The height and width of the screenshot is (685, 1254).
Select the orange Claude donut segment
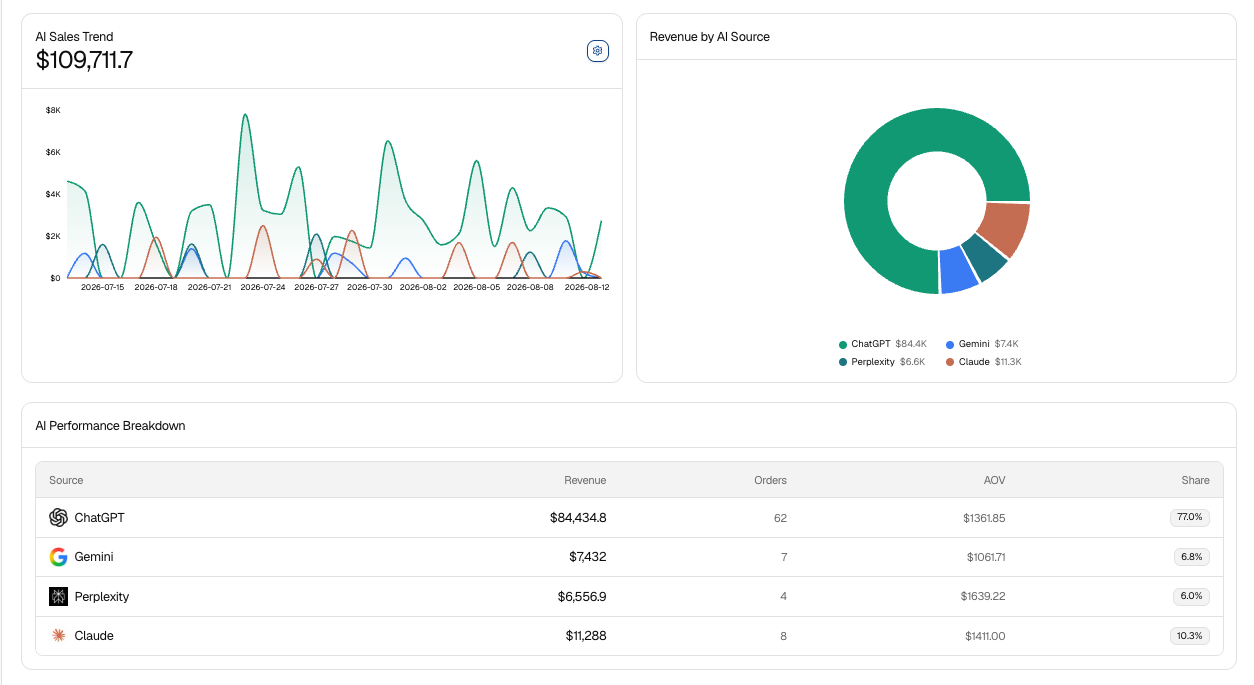point(1005,228)
